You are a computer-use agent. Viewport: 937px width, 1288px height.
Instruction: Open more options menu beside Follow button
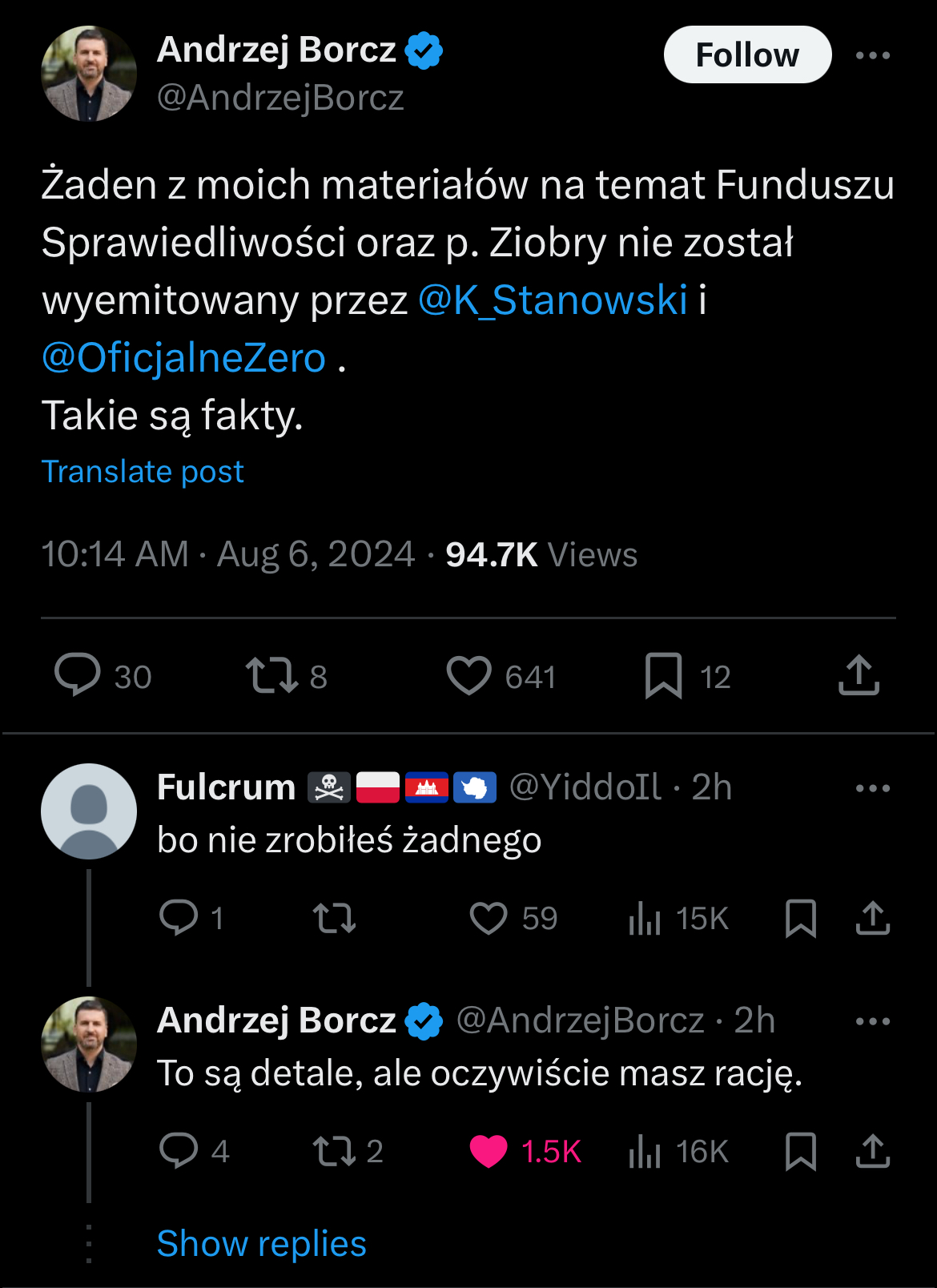click(872, 55)
